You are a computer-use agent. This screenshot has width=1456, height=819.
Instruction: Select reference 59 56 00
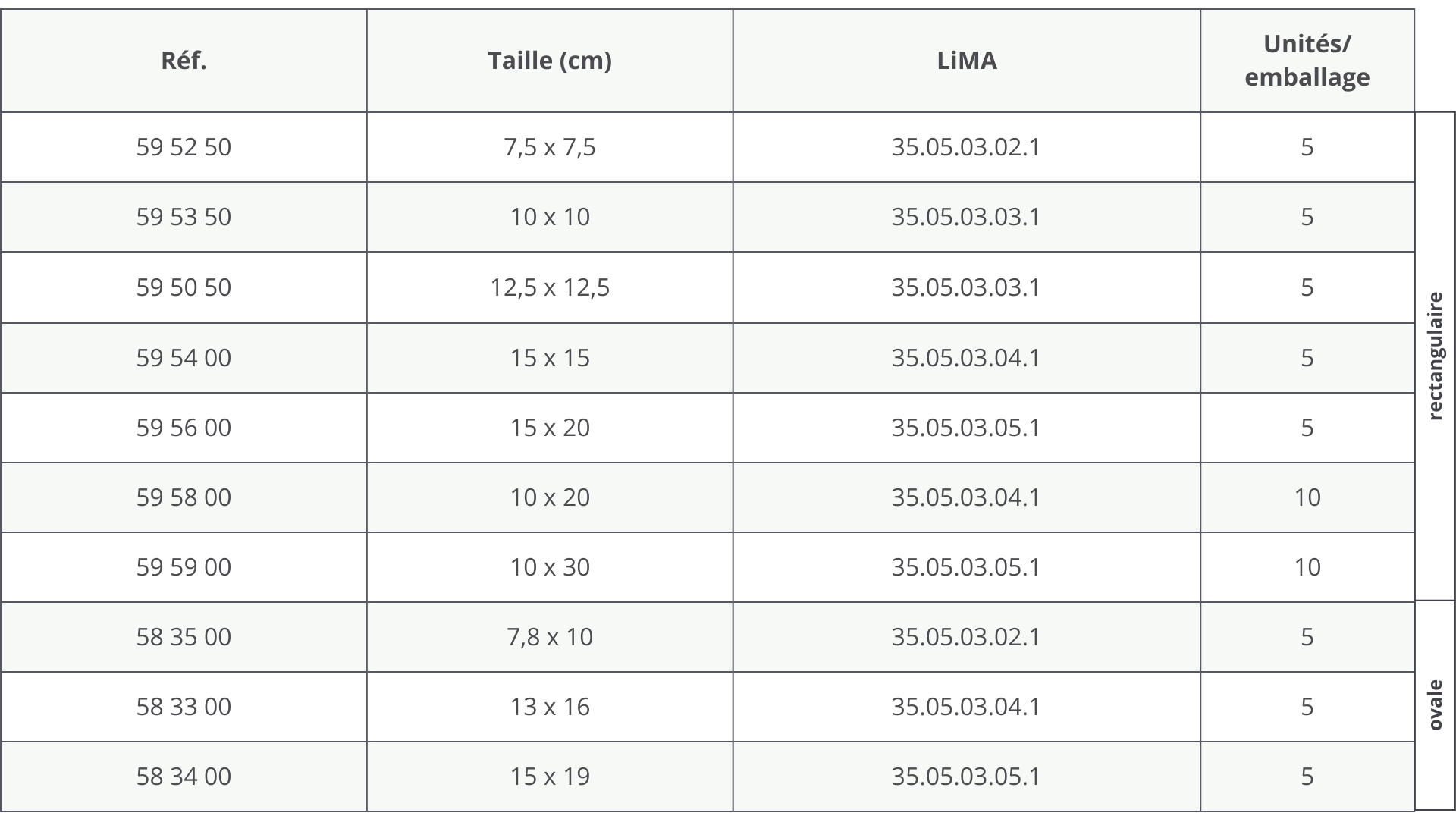pyautogui.click(x=184, y=428)
